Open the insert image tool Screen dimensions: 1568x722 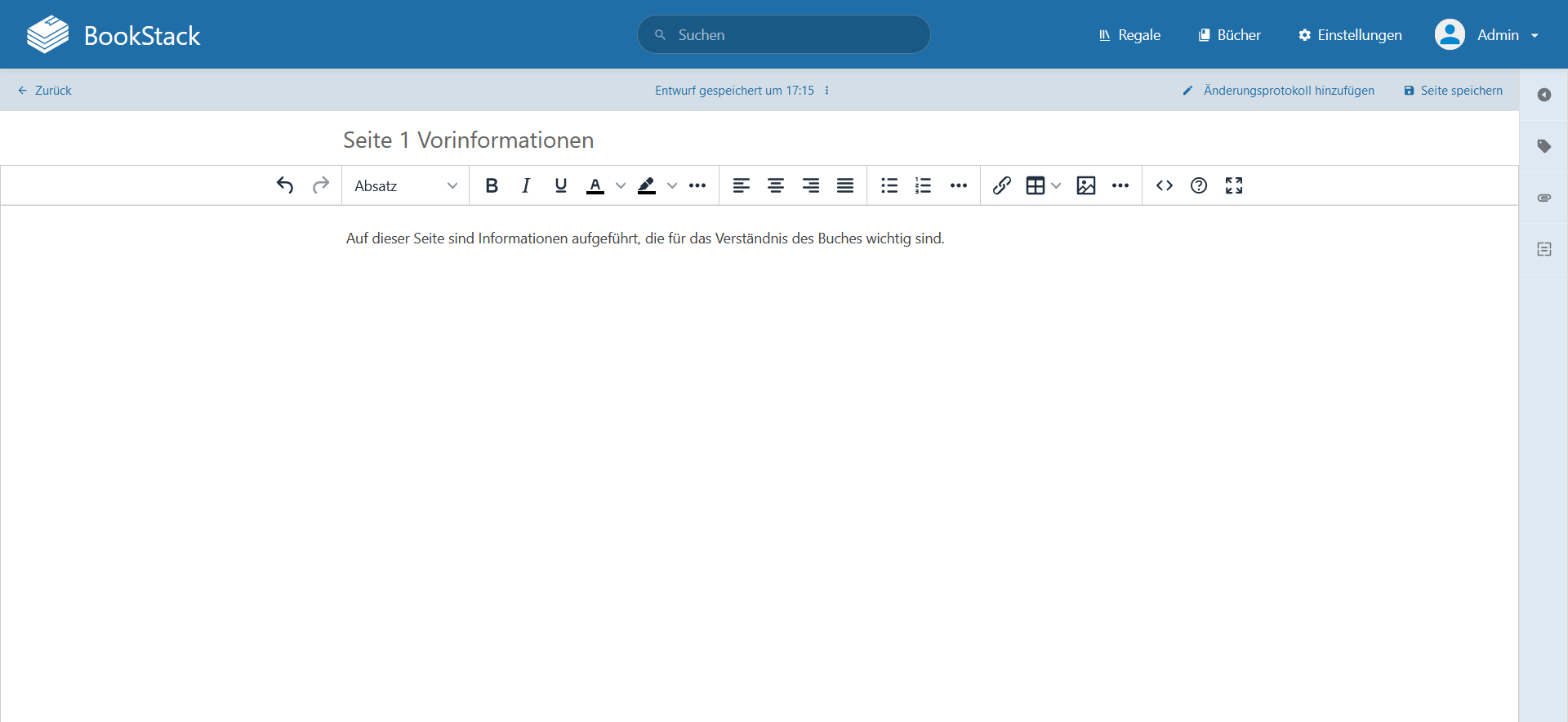click(1085, 185)
